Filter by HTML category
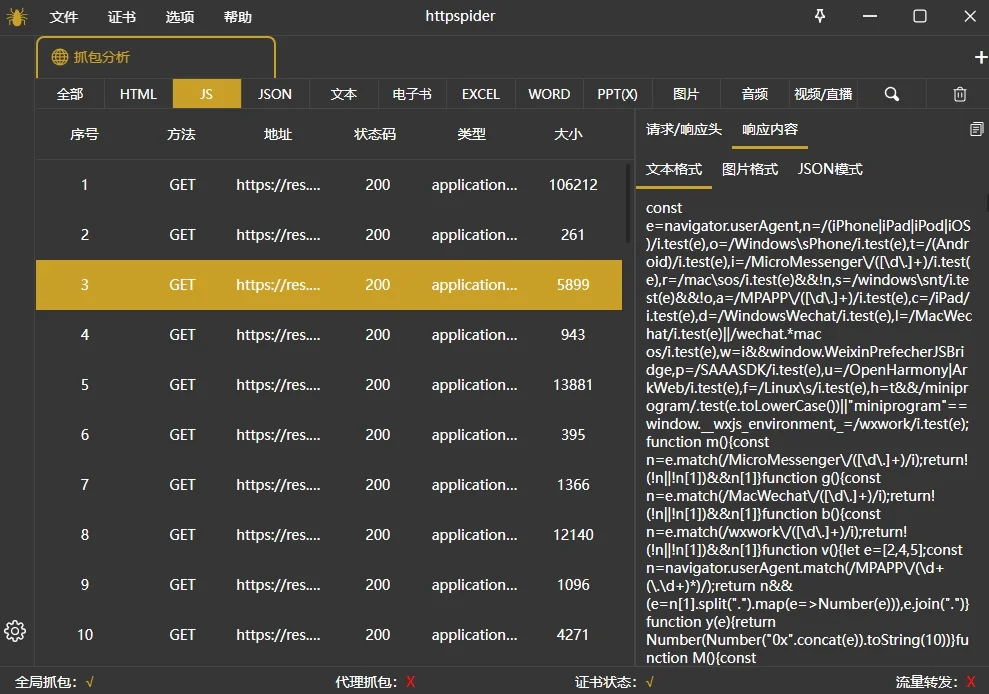This screenshot has height=694, width=989. [x=138, y=94]
